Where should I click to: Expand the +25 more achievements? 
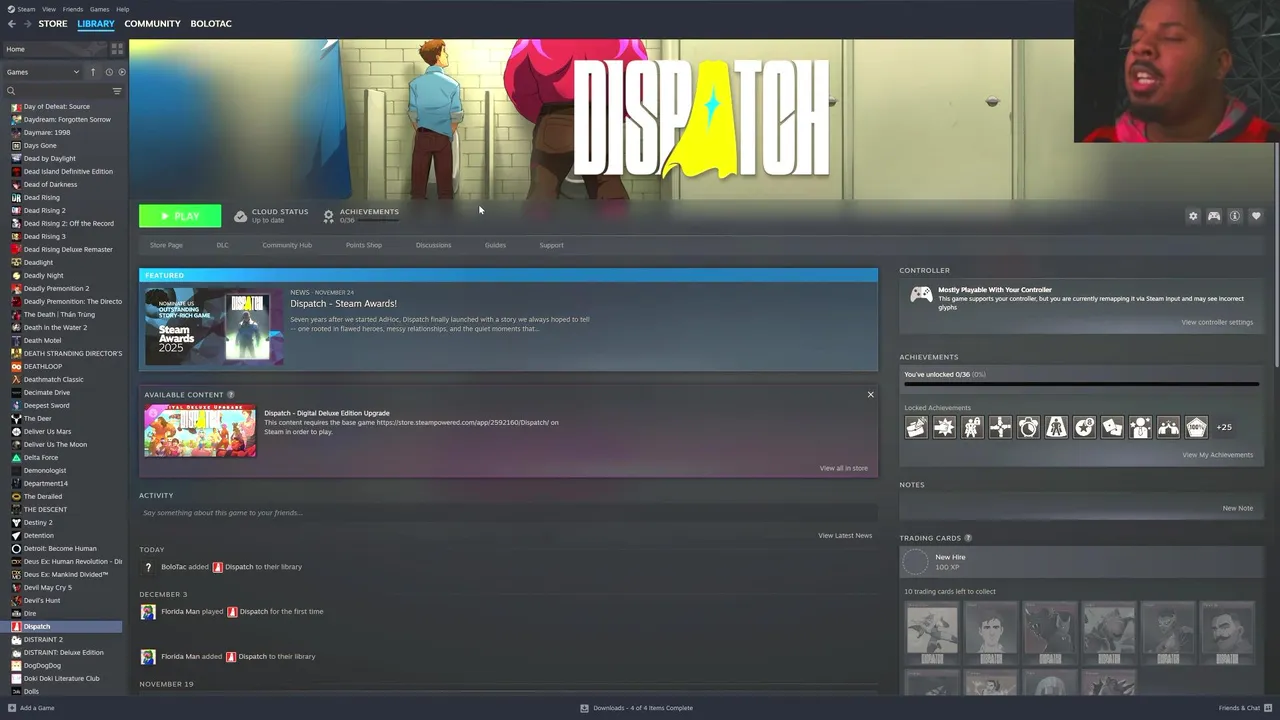[1224, 427]
